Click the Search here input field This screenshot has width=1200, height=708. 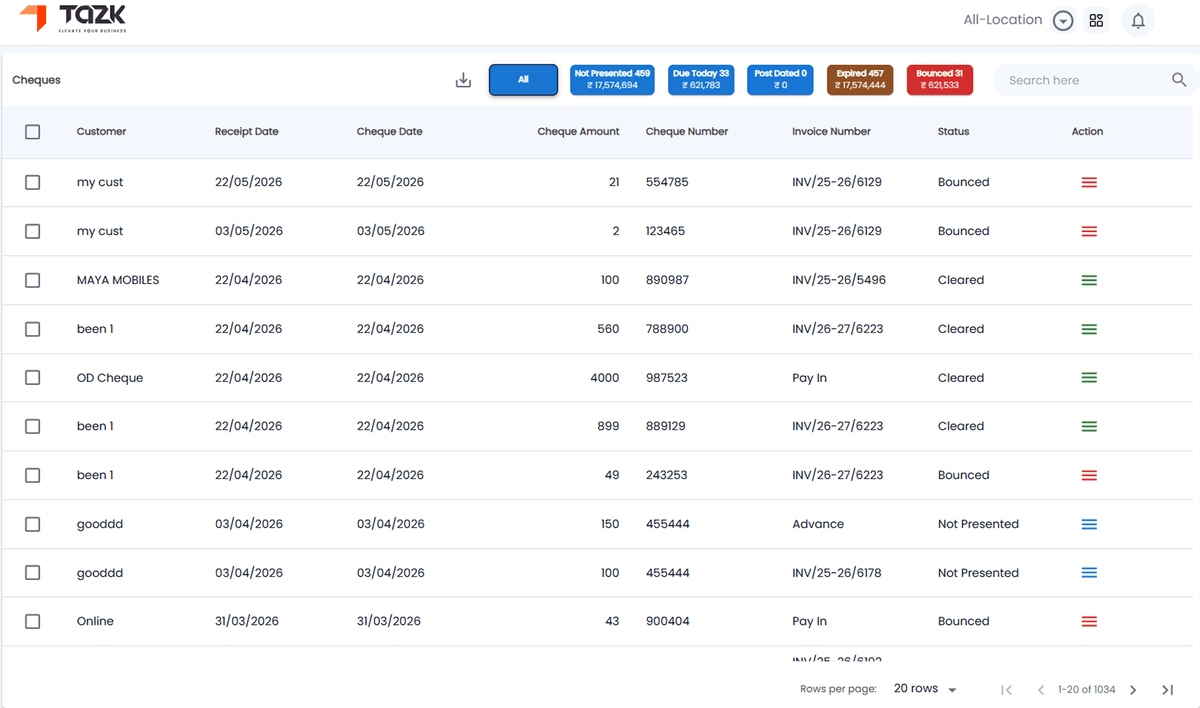pos(1082,80)
